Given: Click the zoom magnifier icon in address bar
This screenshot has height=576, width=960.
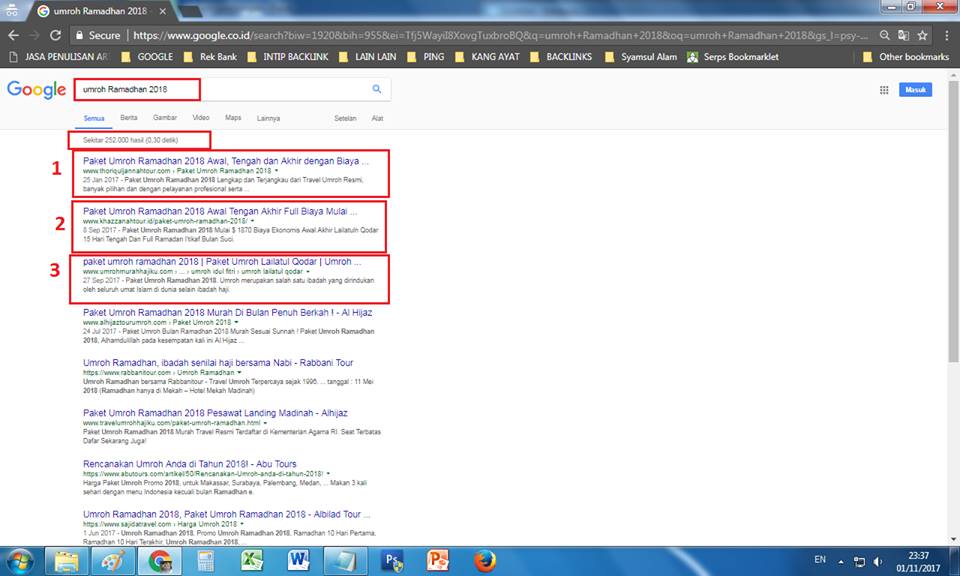Looking at the screenshot, I should [x=885, y=36].
